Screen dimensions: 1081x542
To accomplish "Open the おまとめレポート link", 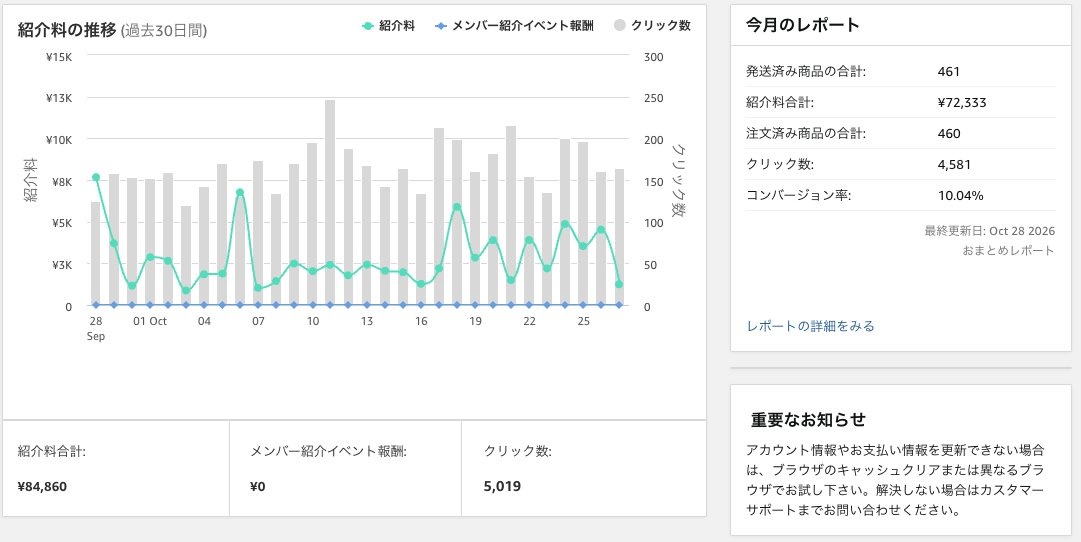I will tap(1009, 250).
